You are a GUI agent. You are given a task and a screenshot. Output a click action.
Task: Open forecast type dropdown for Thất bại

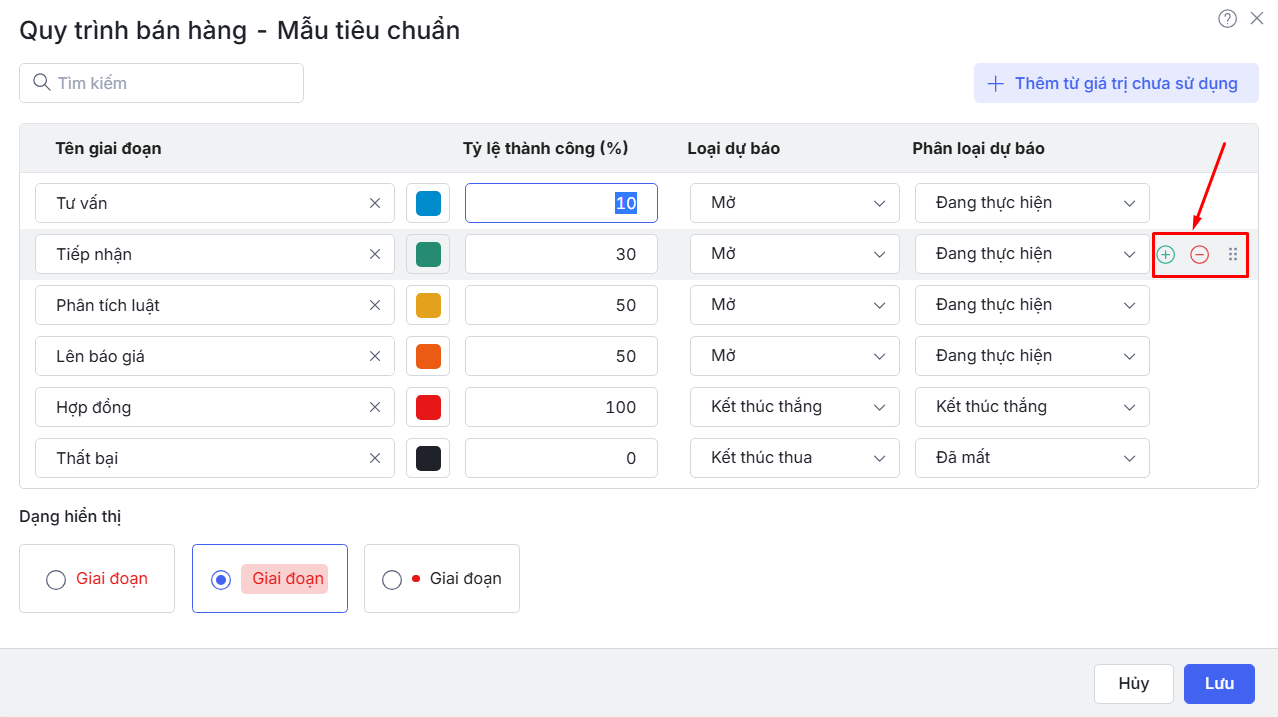click(794, 458)
